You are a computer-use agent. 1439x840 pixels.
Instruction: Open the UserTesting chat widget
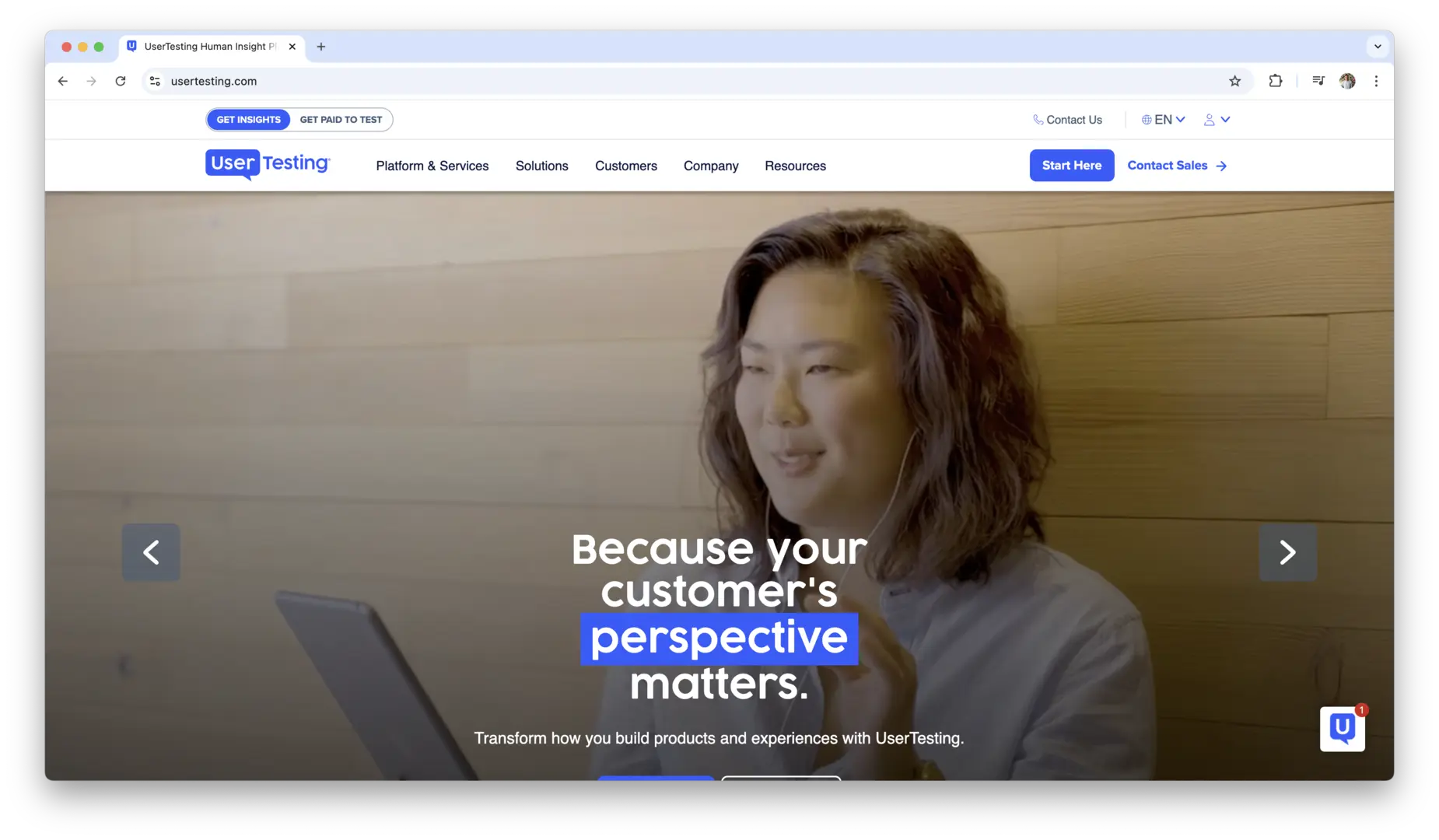click(1342, 729)
